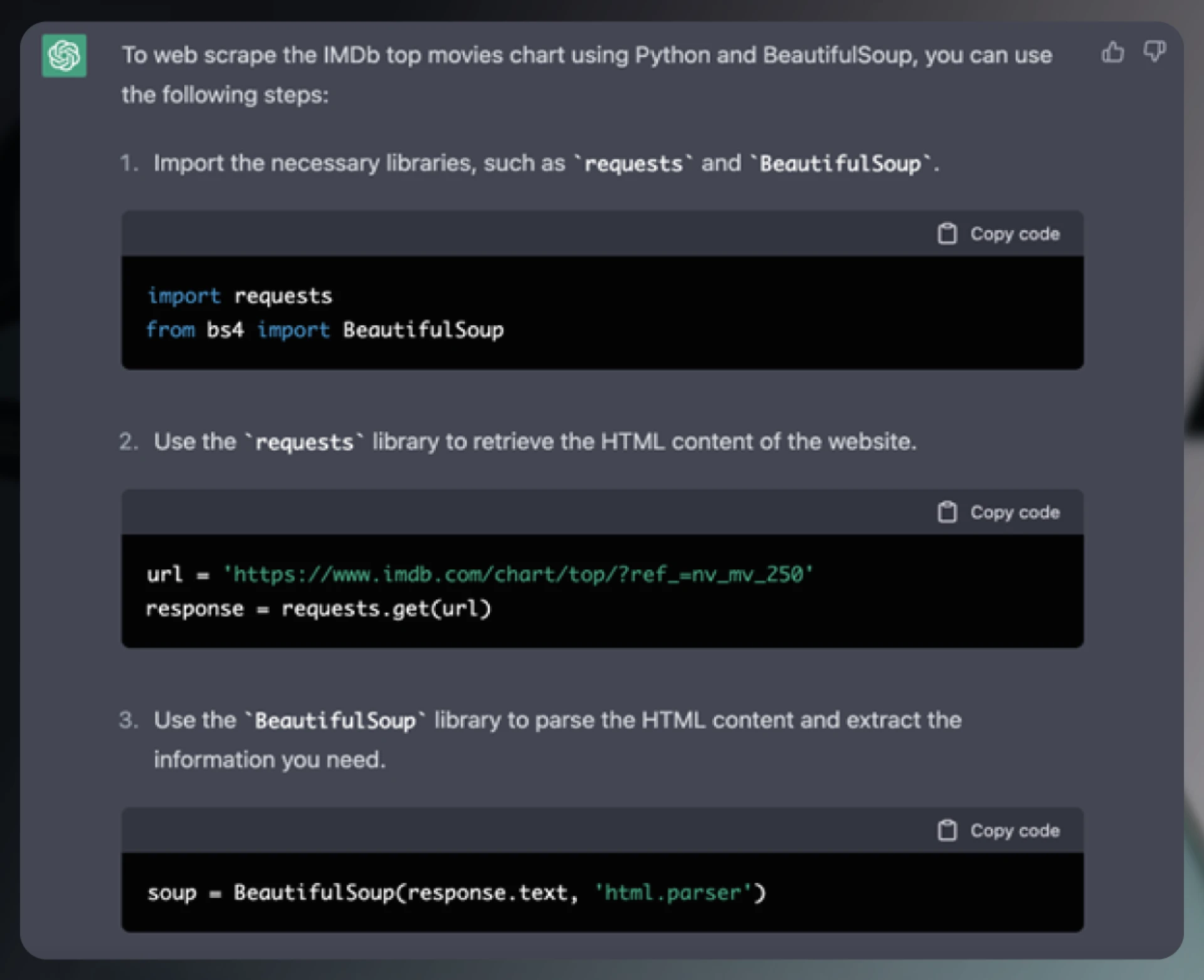The height and width of the screenshot is (980, 1204).
Task: Give the response a thumbs up
Action: [x=1113, y=52]
